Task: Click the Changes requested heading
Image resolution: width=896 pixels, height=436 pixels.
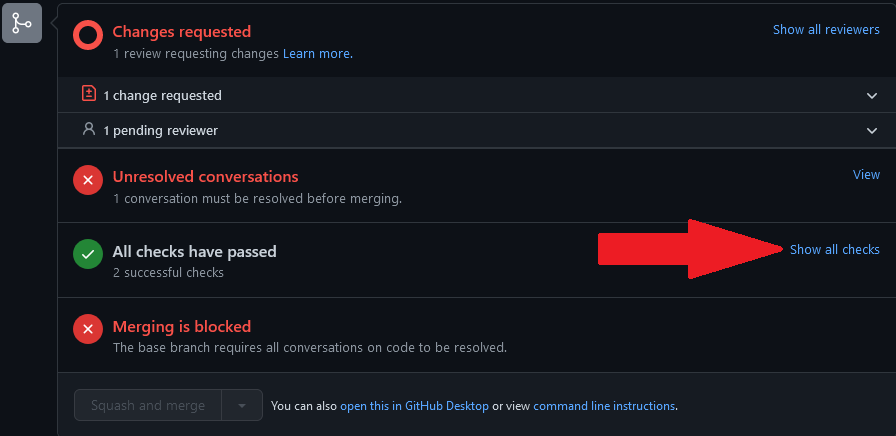Action: pos(182,32)
